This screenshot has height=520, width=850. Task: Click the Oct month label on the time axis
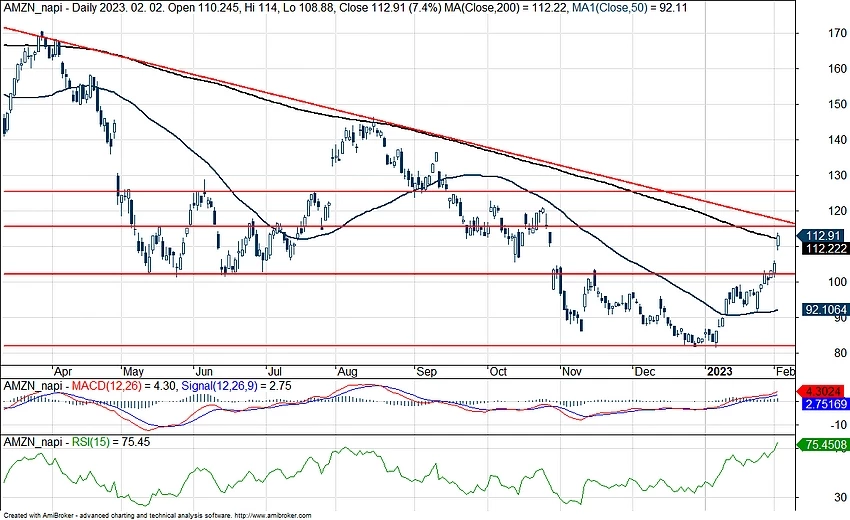[x=498, y=372]
